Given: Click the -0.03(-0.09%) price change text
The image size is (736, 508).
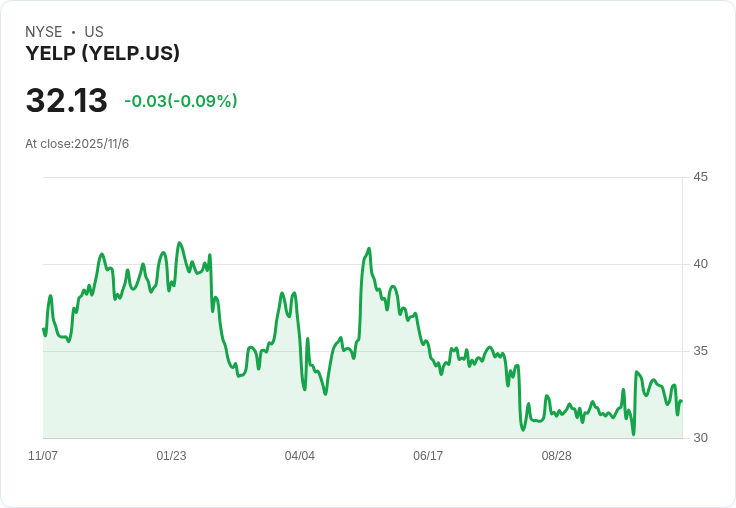Looking at the screenshot, I should (181, 101).
